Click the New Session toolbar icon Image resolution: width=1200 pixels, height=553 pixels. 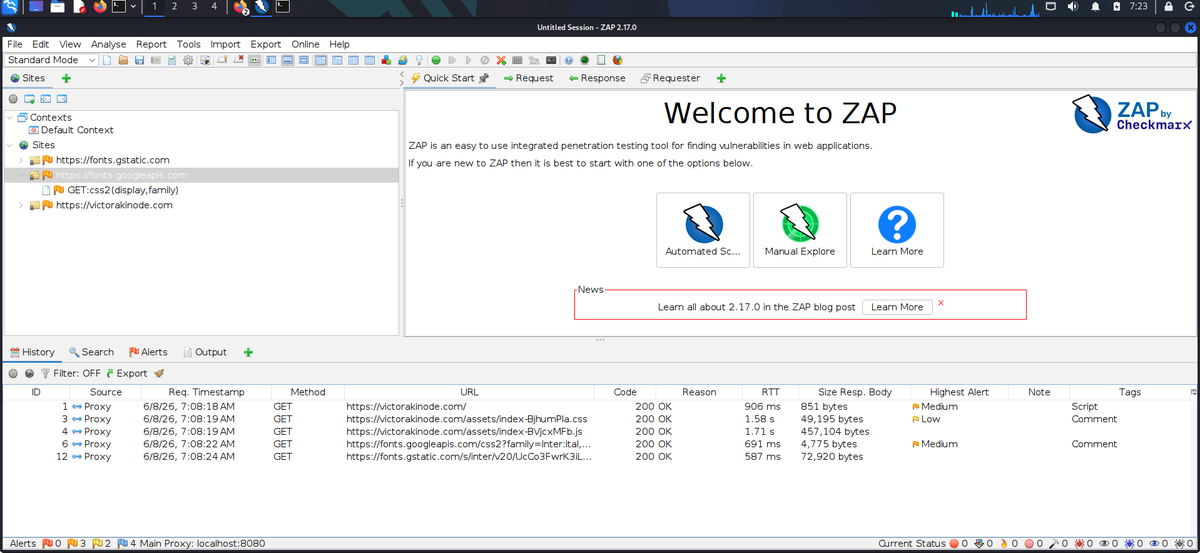[107, 60]
